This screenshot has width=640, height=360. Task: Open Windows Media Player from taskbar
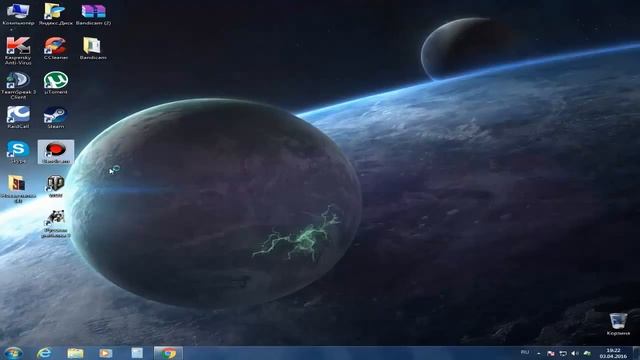click(106, 353)
